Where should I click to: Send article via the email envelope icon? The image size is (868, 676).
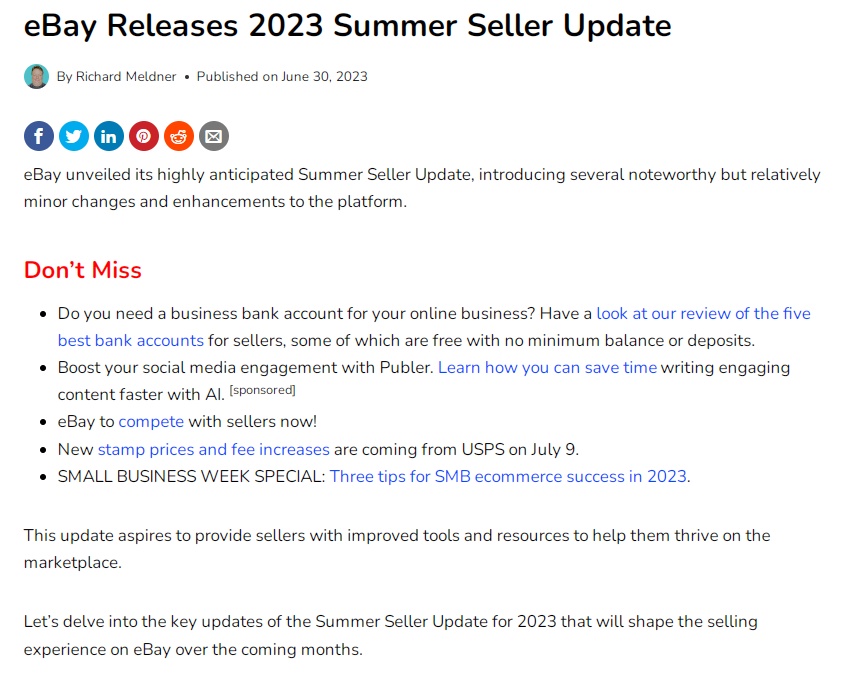(x=214, y=136)
